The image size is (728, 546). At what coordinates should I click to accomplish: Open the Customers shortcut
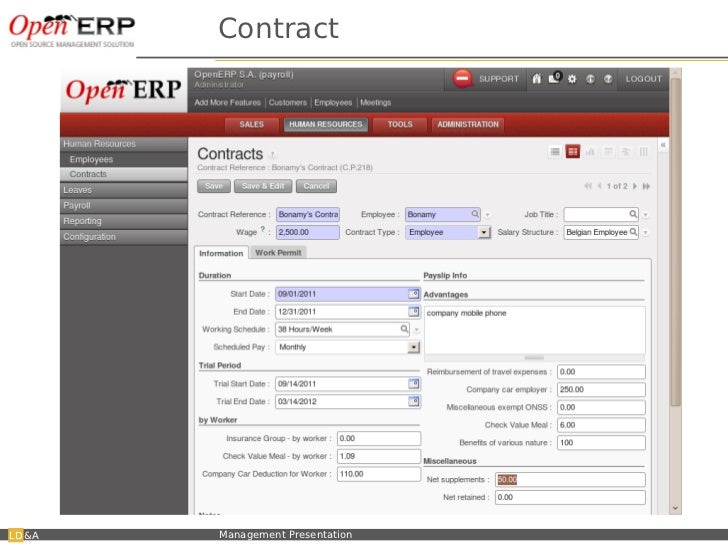[x=287, y=102]
